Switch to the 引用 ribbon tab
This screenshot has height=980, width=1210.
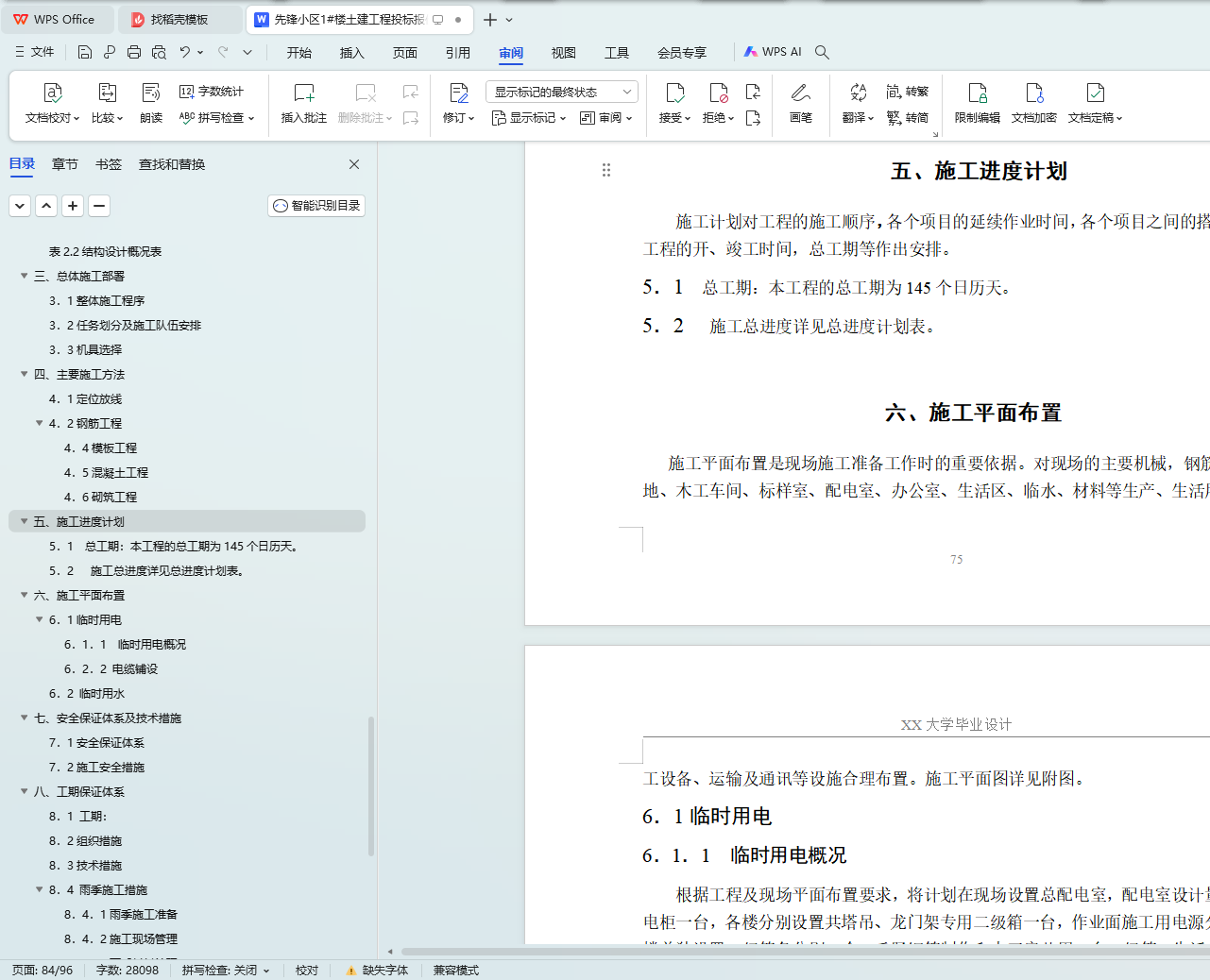458,53
